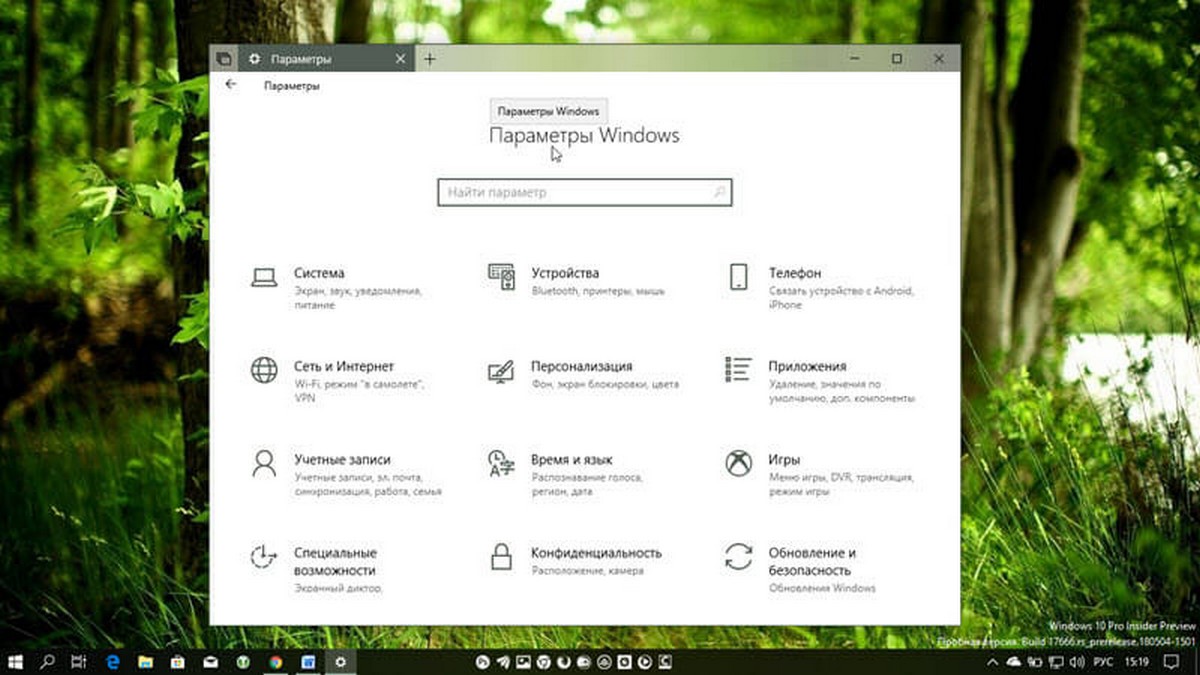Maximize the Параметры window
This screenshot has width=1200, height=675.
[897, 59]
